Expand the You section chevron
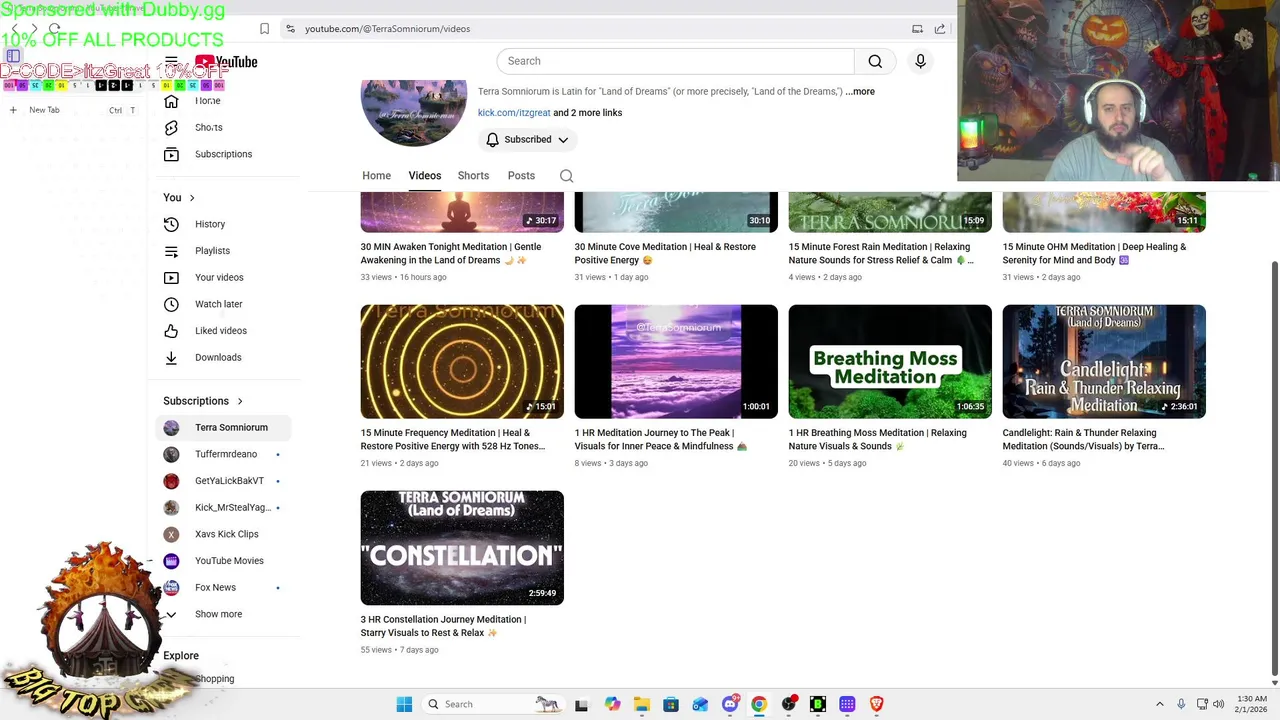Viewport: 1280px width, 720px height. tap(192, 198)
